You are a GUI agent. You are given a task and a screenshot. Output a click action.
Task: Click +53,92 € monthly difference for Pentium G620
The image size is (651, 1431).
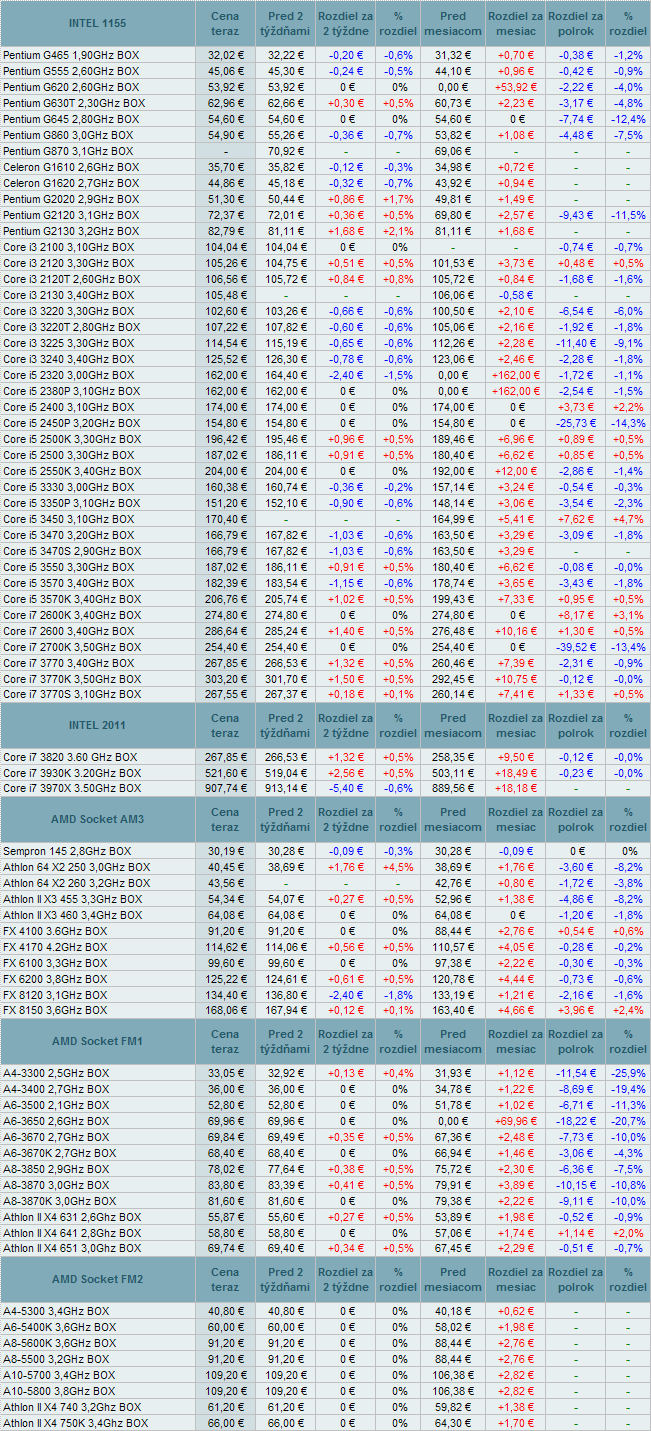click(516, 87)
